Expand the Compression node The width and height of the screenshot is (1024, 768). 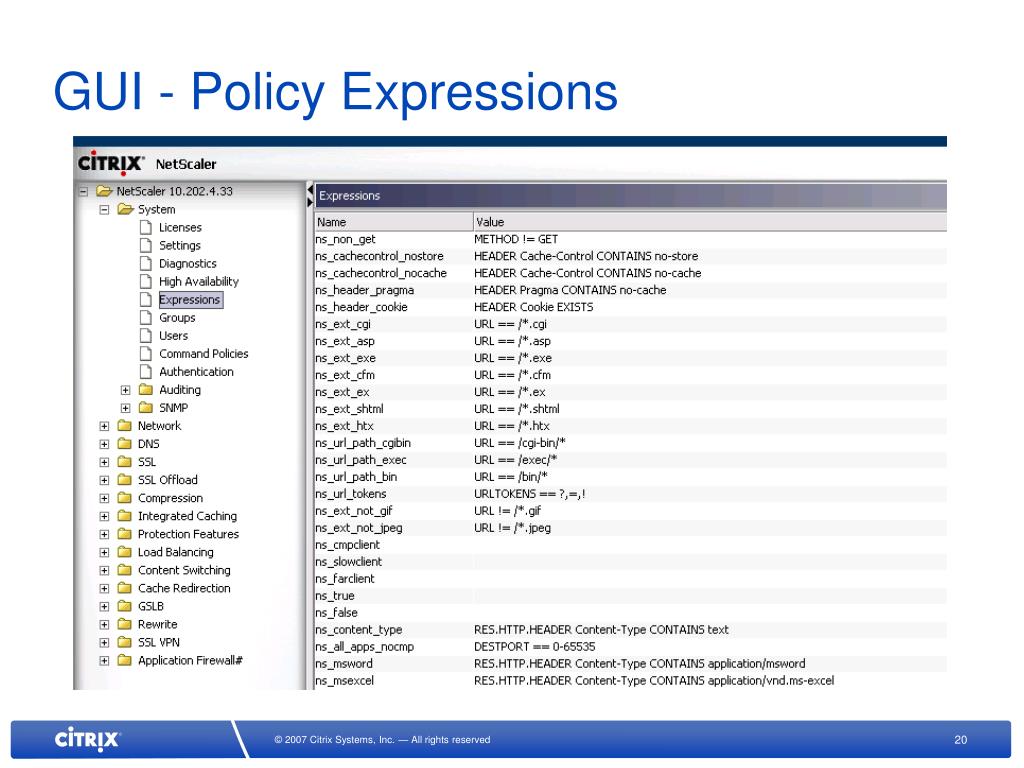(104, 498)
